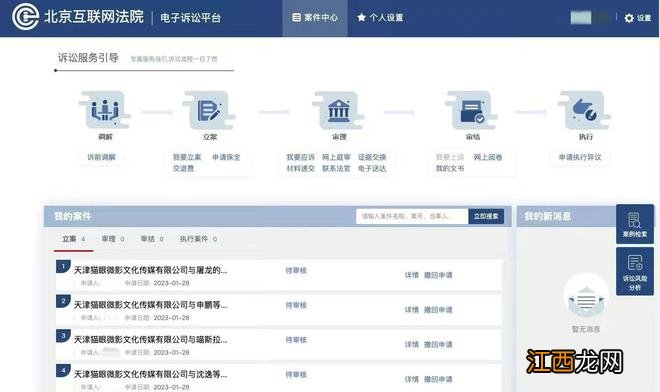Image resolution: width=660 pixels, height=392 pixels.
Task: Open the 诉前调解 link
Action: coord(101,157)
